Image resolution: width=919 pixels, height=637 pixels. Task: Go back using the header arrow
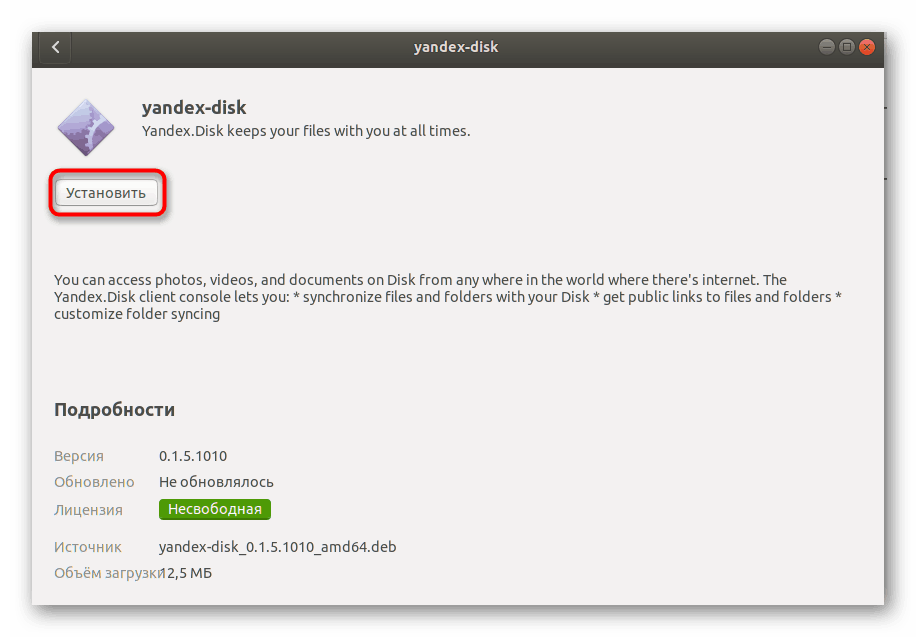click(x=56, y=47)
